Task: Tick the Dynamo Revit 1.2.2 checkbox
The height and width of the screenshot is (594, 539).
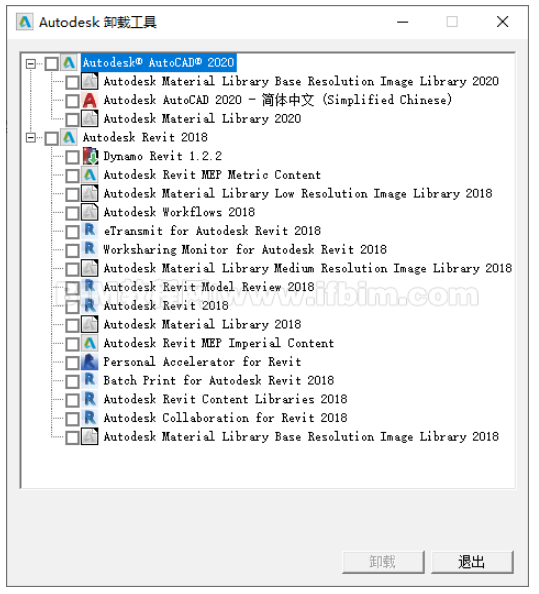Action: pos(72,157)
